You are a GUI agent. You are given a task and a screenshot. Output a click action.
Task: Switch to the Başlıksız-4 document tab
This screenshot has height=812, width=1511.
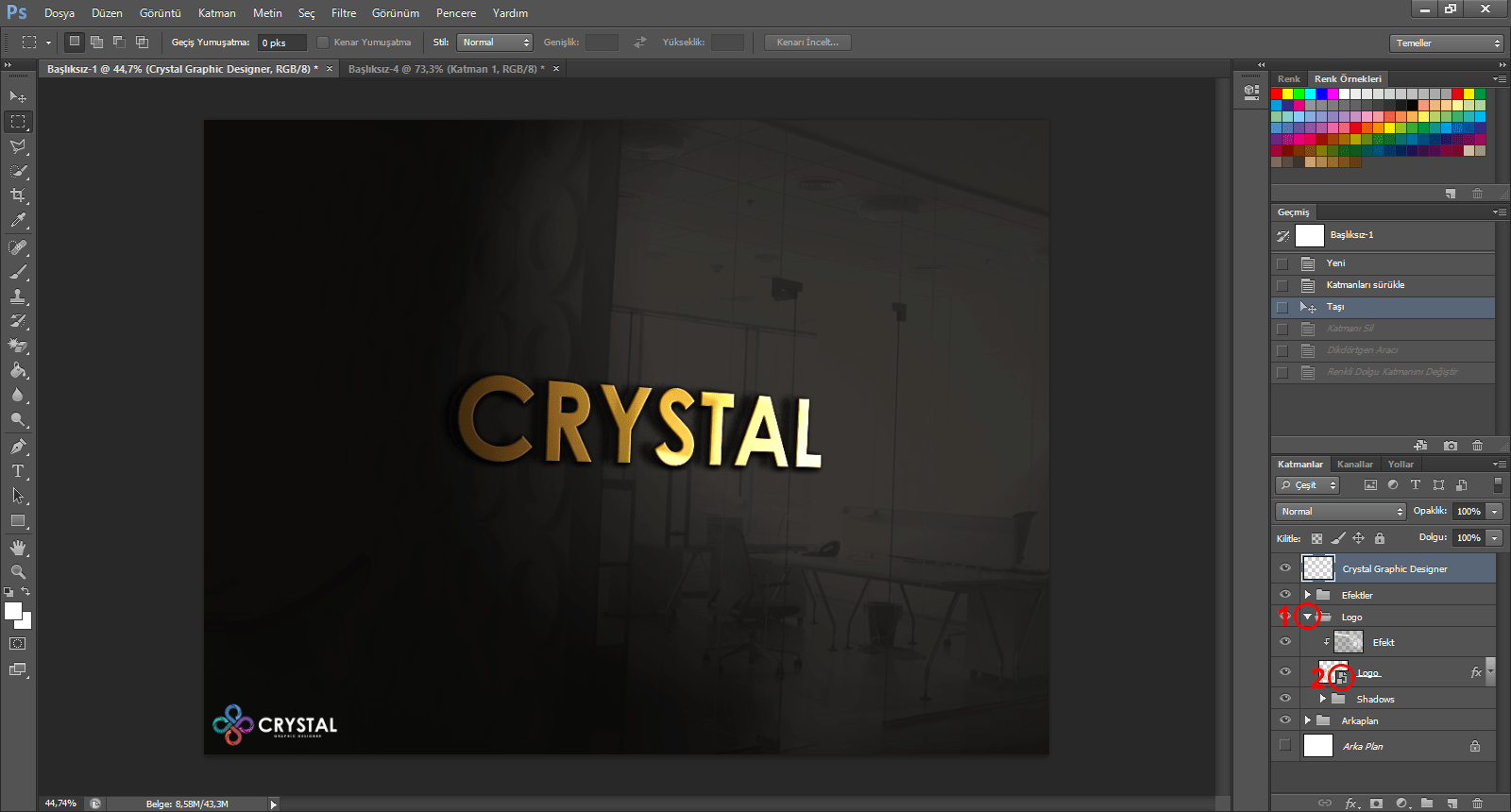[446, 69]
